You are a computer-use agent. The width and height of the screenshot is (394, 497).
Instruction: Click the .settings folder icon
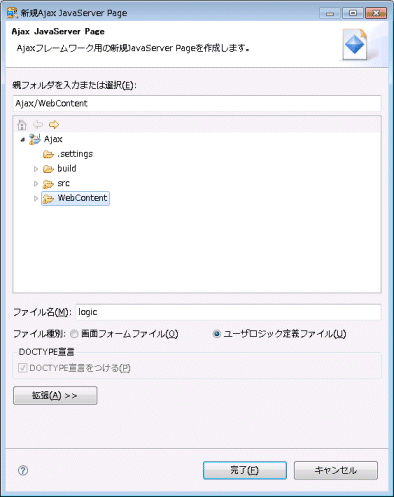pyautogui.click(x=48, y=154)
